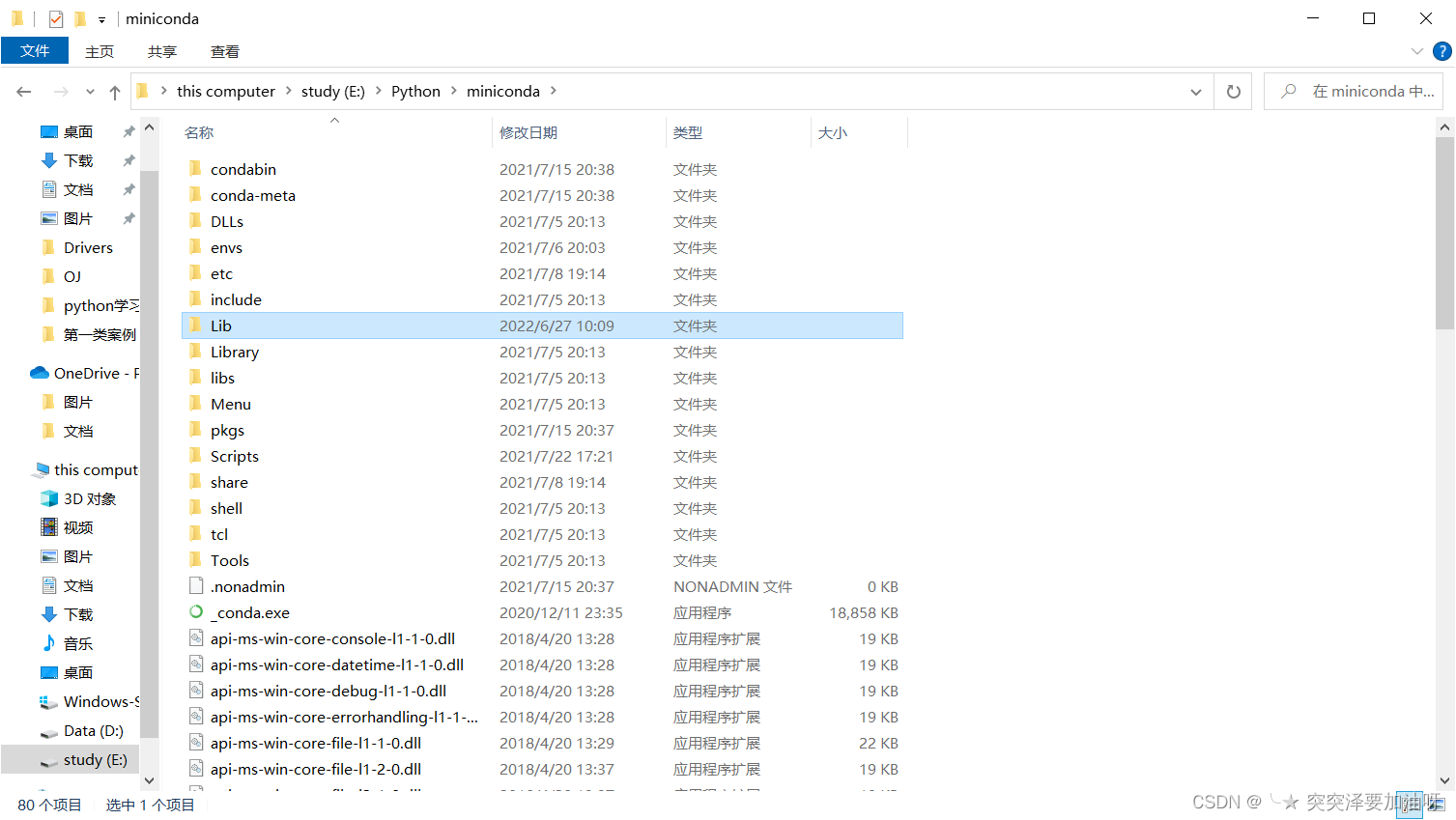Select api-ms-win-core-datetime-l1-1-0.dll file

coord(337,665)
